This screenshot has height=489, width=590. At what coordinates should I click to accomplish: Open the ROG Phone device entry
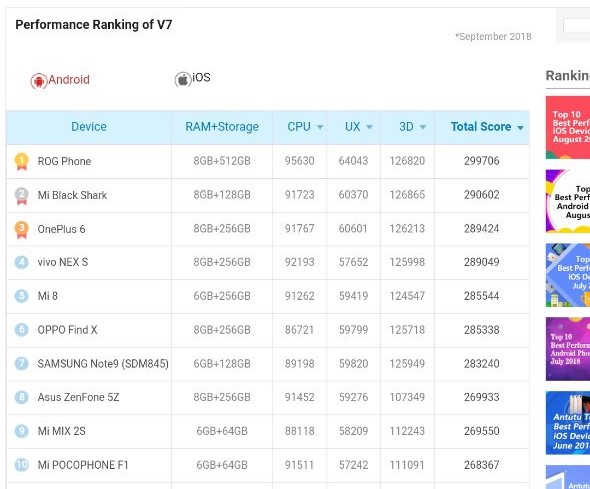click(64, 161)
